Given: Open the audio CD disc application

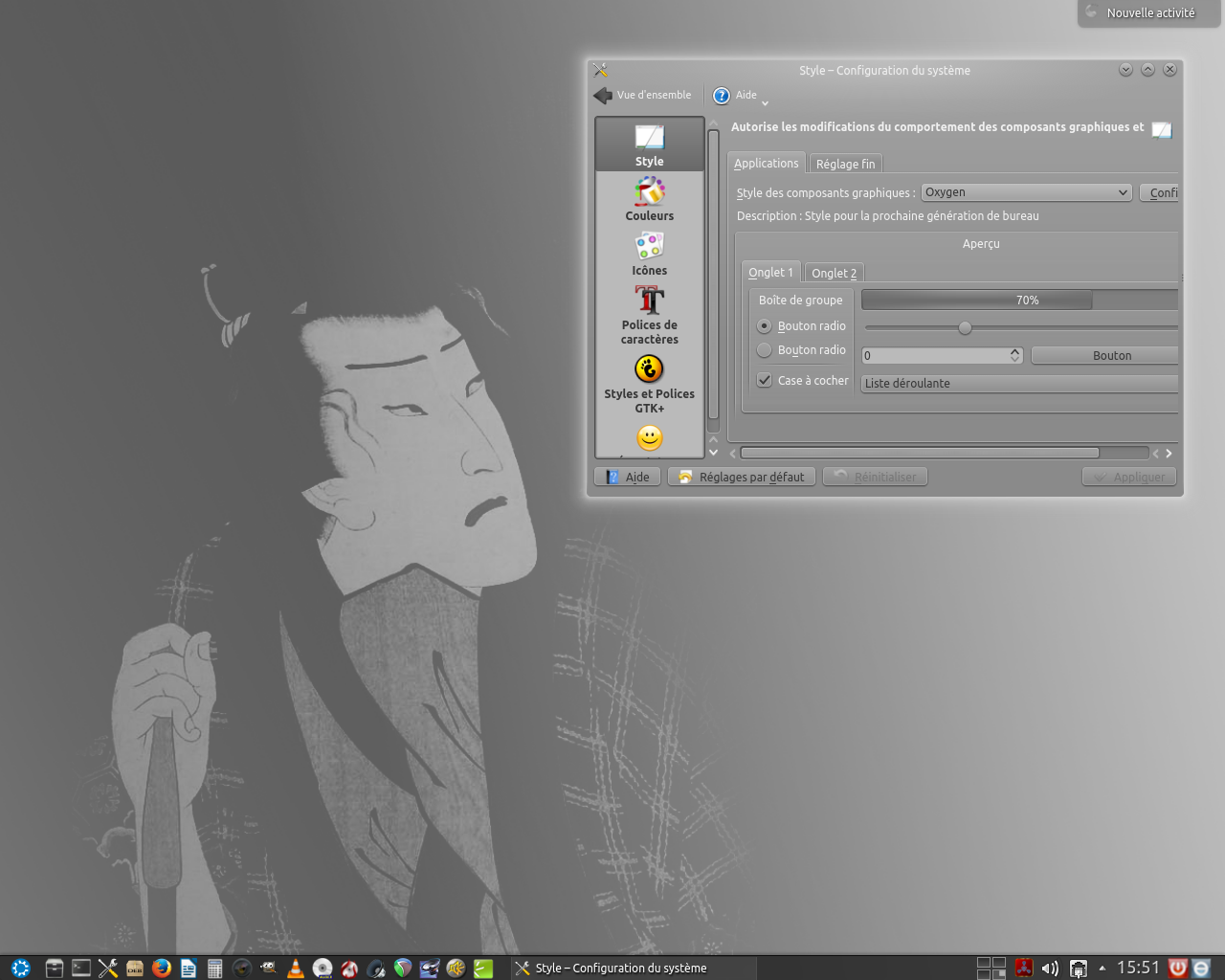Looking at the screenshot, I should click(x=323, y=968).
